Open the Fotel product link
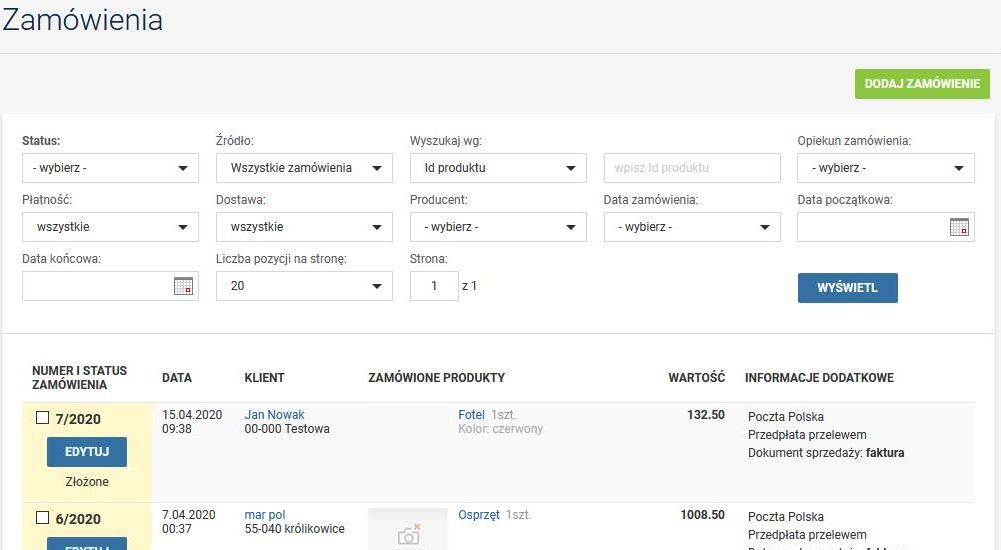This screenshot has width=1001, height=550. (471, 414)
